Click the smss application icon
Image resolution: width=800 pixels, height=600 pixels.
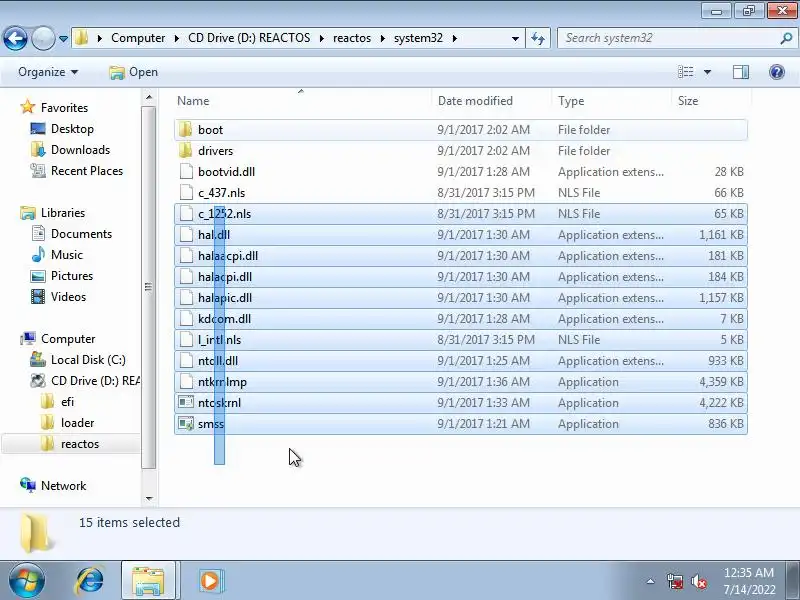pyautogui.click(x=186, y=423)
